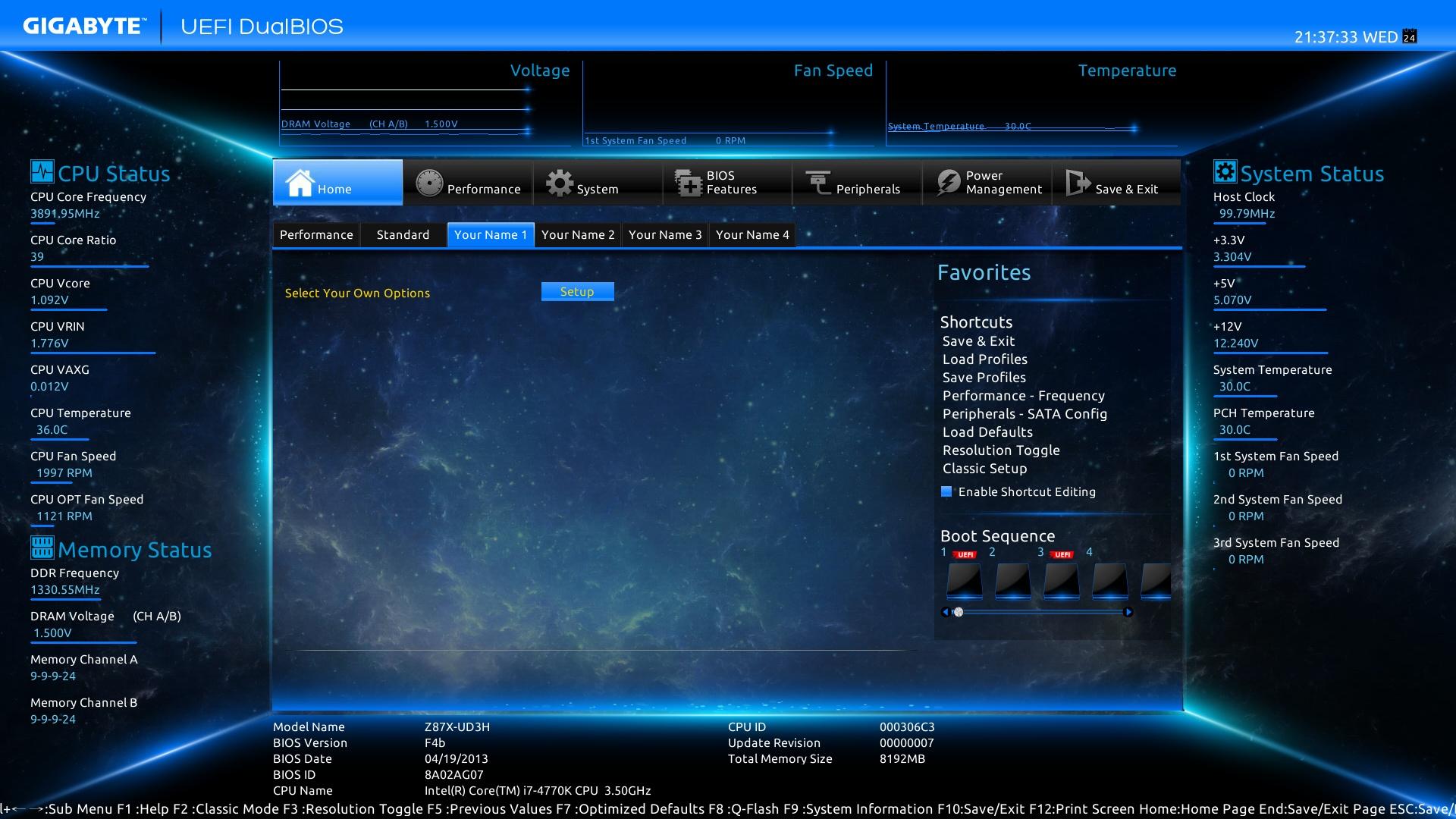Click CPU Fan Speed value 1997 RPM

coord(64,473)
